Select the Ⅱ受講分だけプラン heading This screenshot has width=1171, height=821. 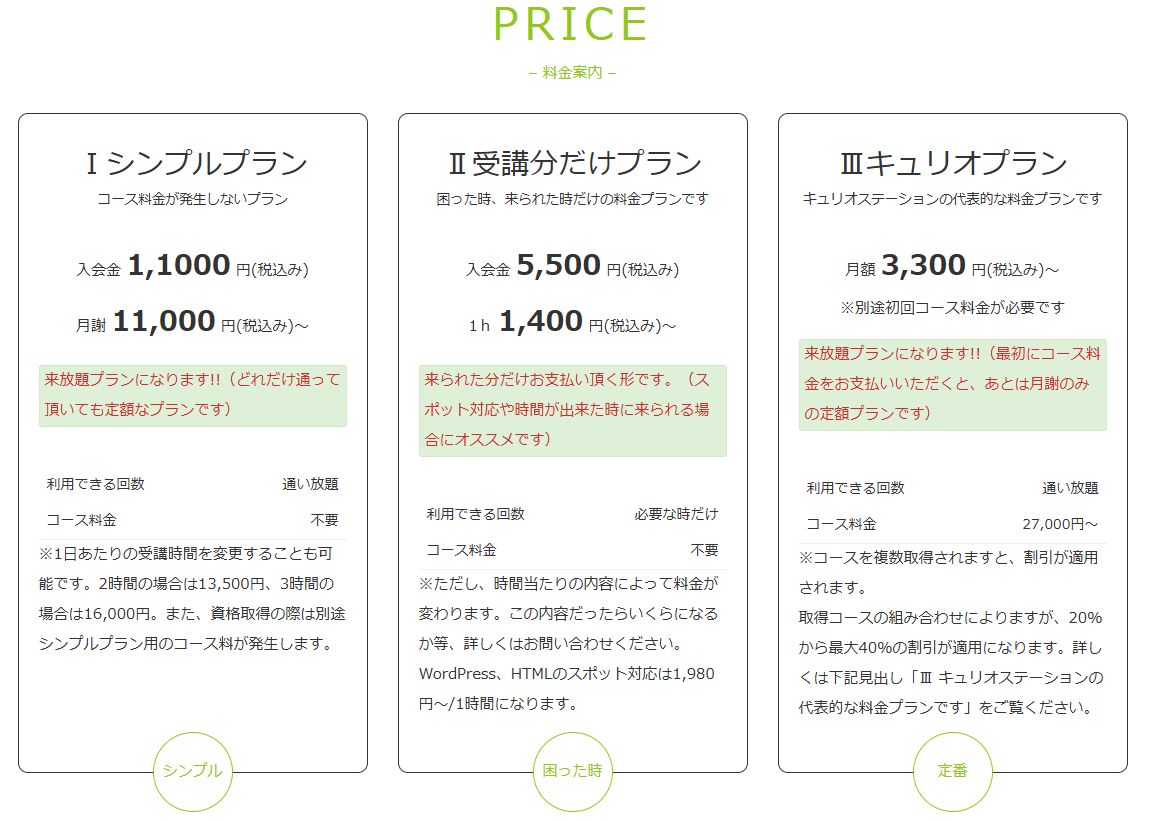573,163
